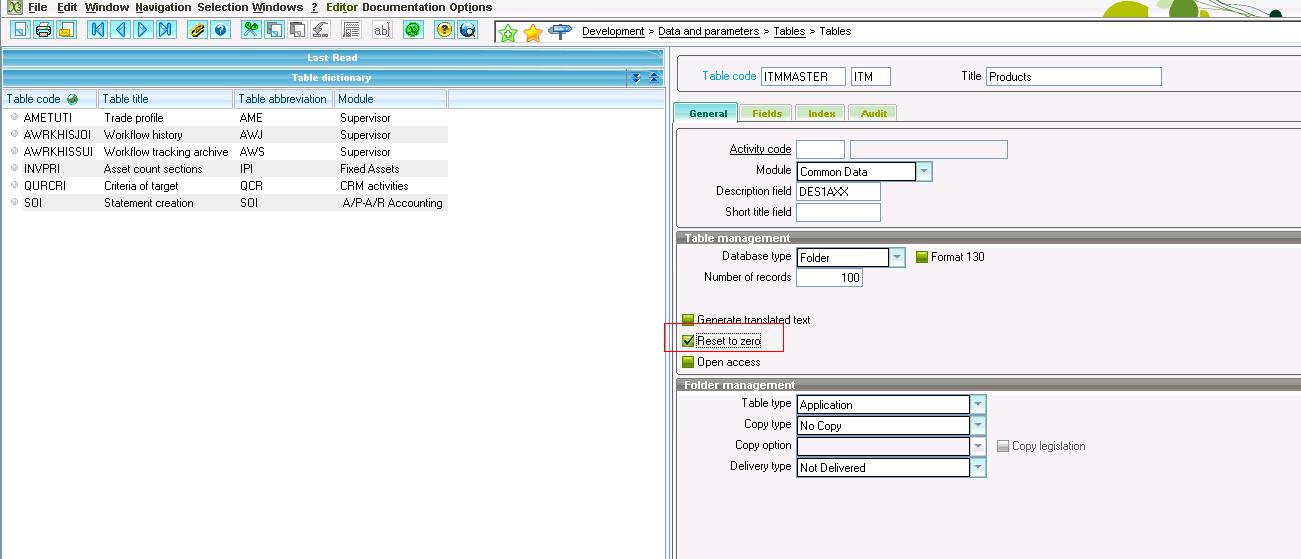This screenshot has width=1301, height=559.
Task: Click Data and parameters breadcrumb link
Action: (708, 31)
